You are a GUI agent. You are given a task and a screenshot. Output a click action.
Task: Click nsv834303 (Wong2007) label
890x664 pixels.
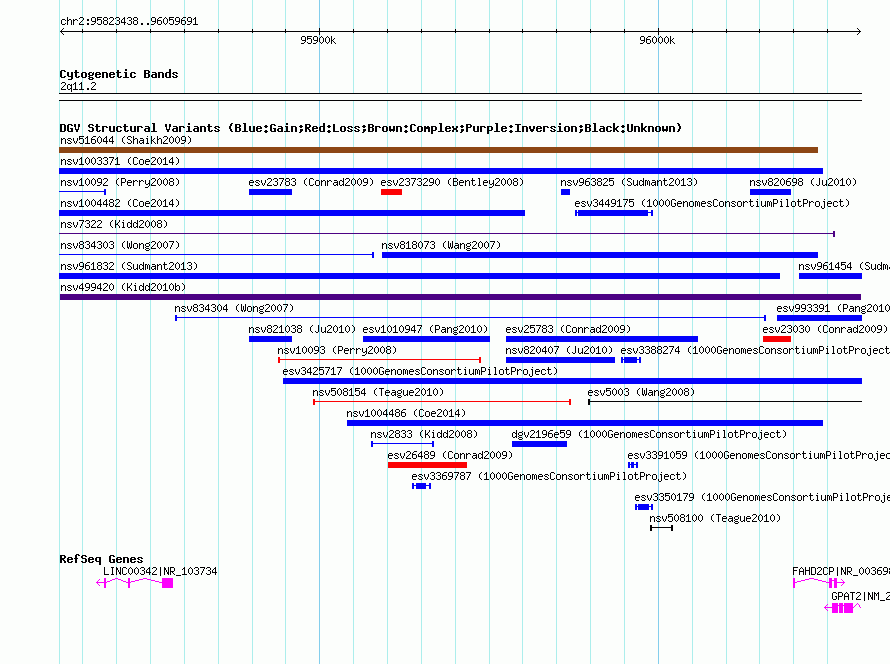[120, 245]
